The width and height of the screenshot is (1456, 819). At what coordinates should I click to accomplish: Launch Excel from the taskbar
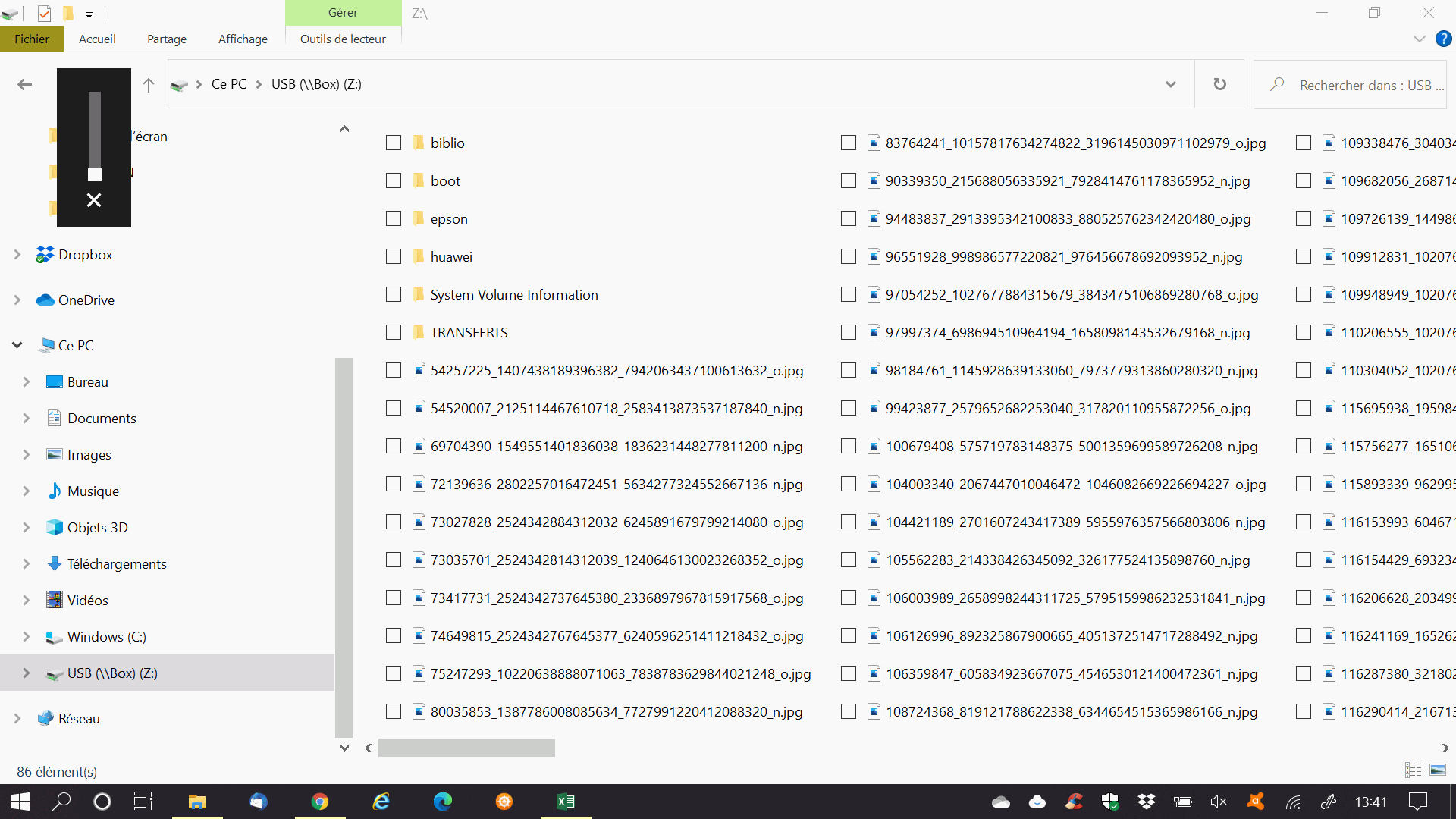(x=566, y=802)
